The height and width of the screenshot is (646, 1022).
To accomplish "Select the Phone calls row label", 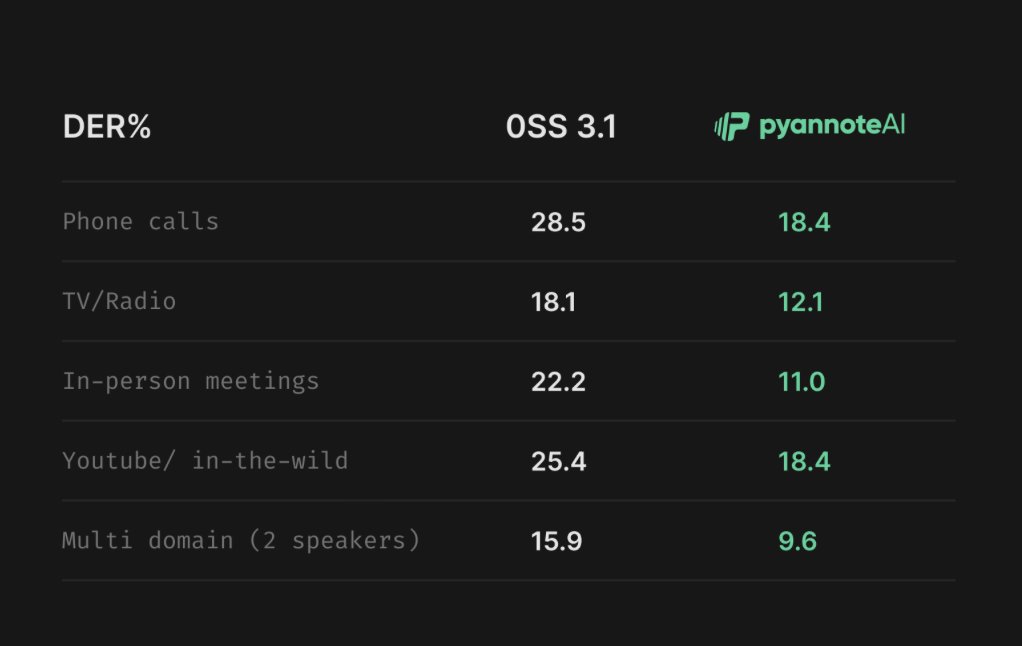I will coord(141,222).
